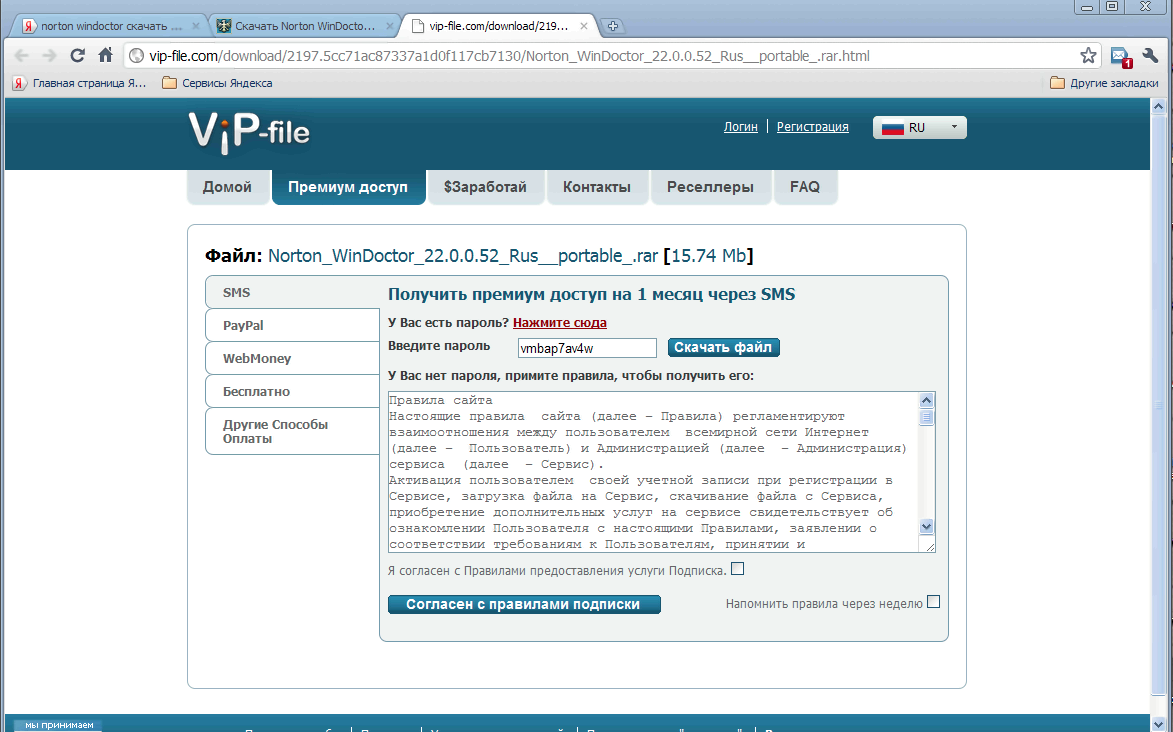Click page scrollbar up arrow
The height and width of the screenshot is (732, 1173).
1159,106
